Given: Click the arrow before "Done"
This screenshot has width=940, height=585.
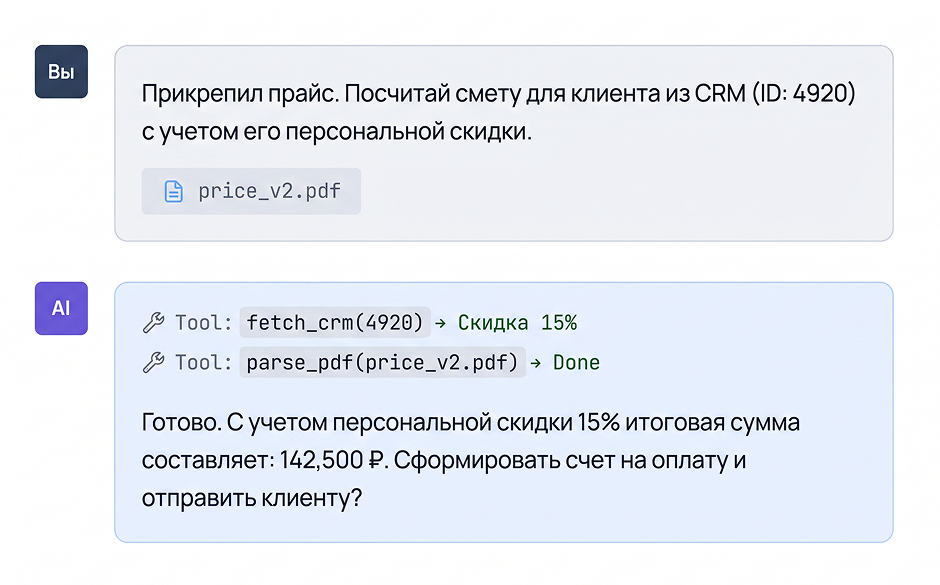Looking at the screenshot, I should click(x=535, y=363).
